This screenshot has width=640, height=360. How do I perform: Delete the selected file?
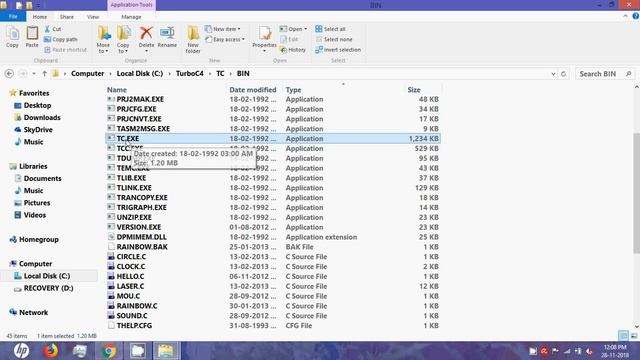pos(146,40)
